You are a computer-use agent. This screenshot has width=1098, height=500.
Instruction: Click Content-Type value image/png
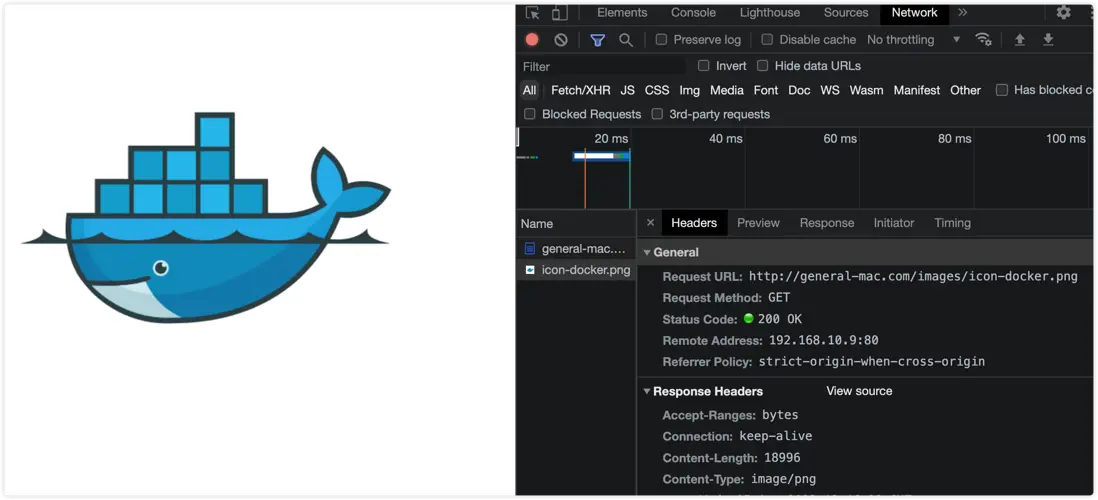tap(784, 479)
